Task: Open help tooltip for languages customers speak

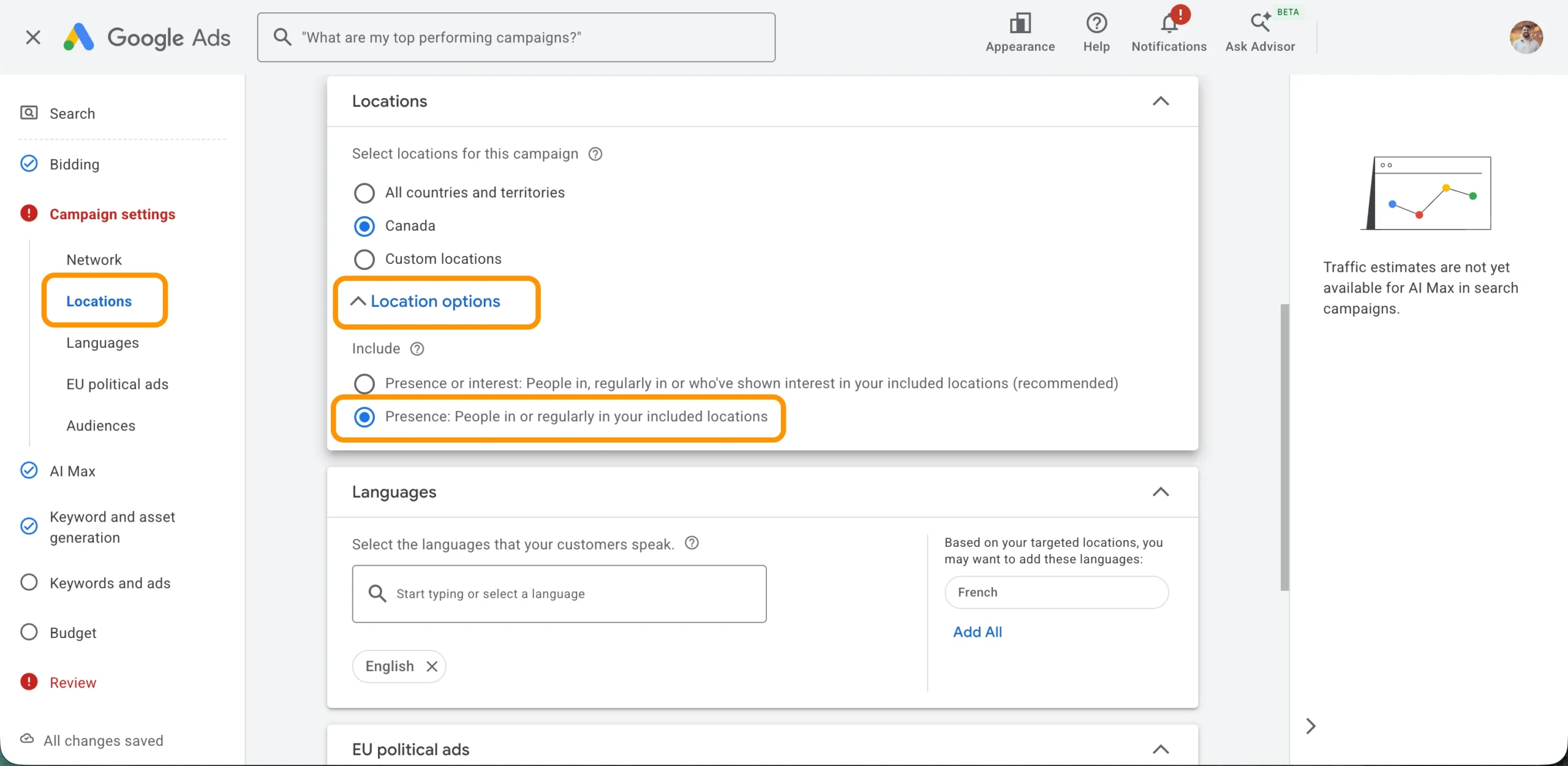Action: [x=692, y=543]
